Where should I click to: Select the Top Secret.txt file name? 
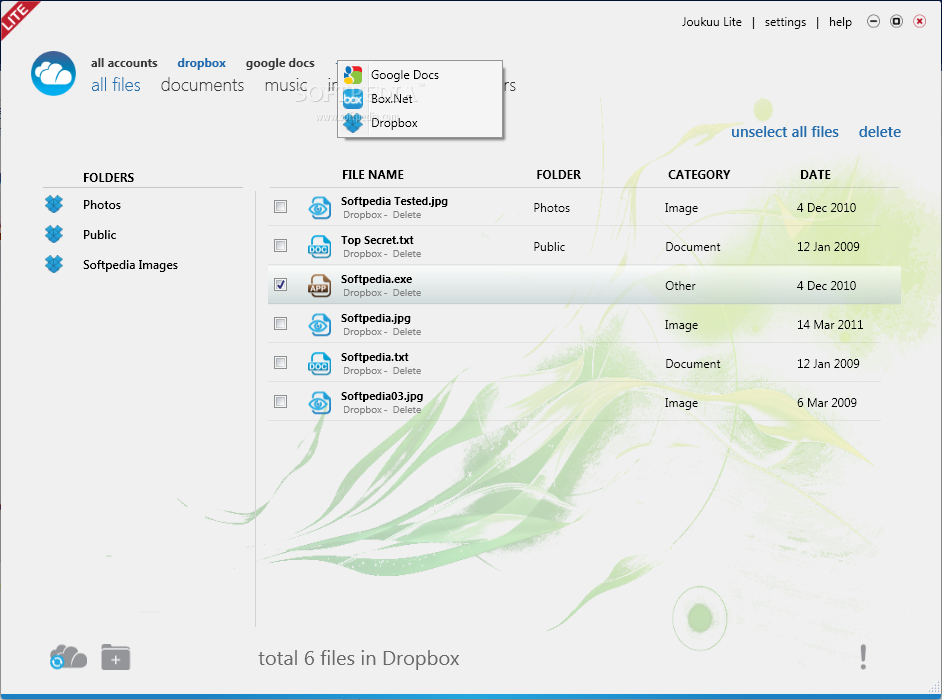(x=377, y=240)
